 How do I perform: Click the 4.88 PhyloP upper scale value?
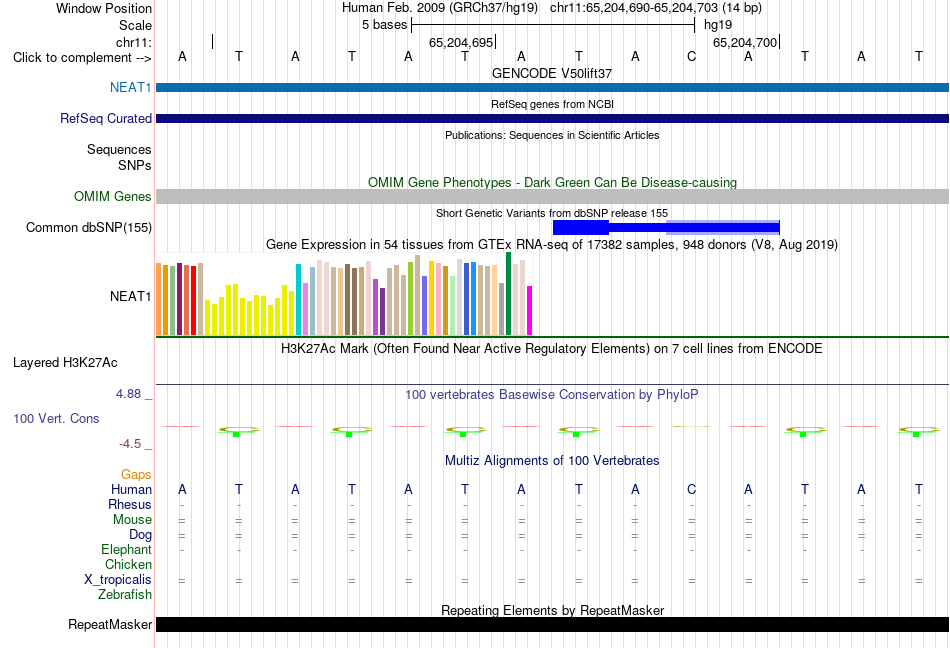point(128,394)
